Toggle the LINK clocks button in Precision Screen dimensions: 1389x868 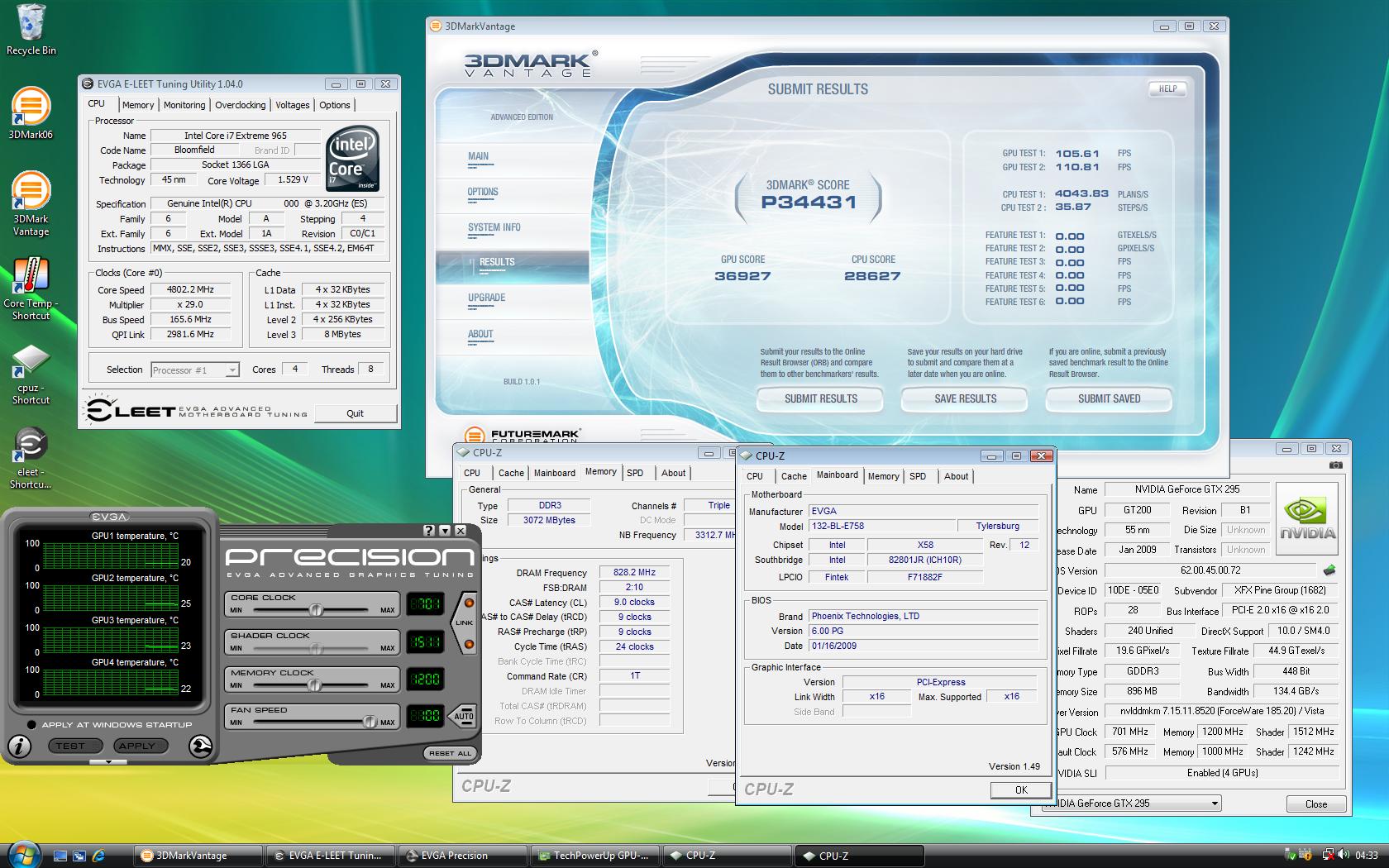click(464, 622)
